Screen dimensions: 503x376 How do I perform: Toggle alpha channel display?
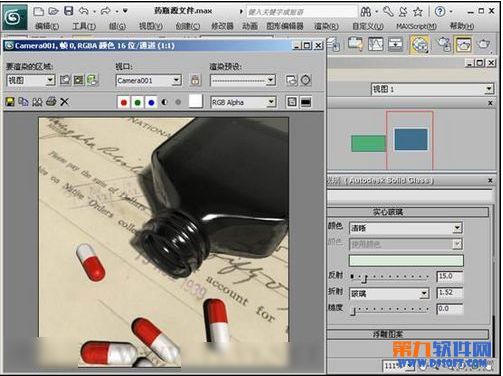165,102
